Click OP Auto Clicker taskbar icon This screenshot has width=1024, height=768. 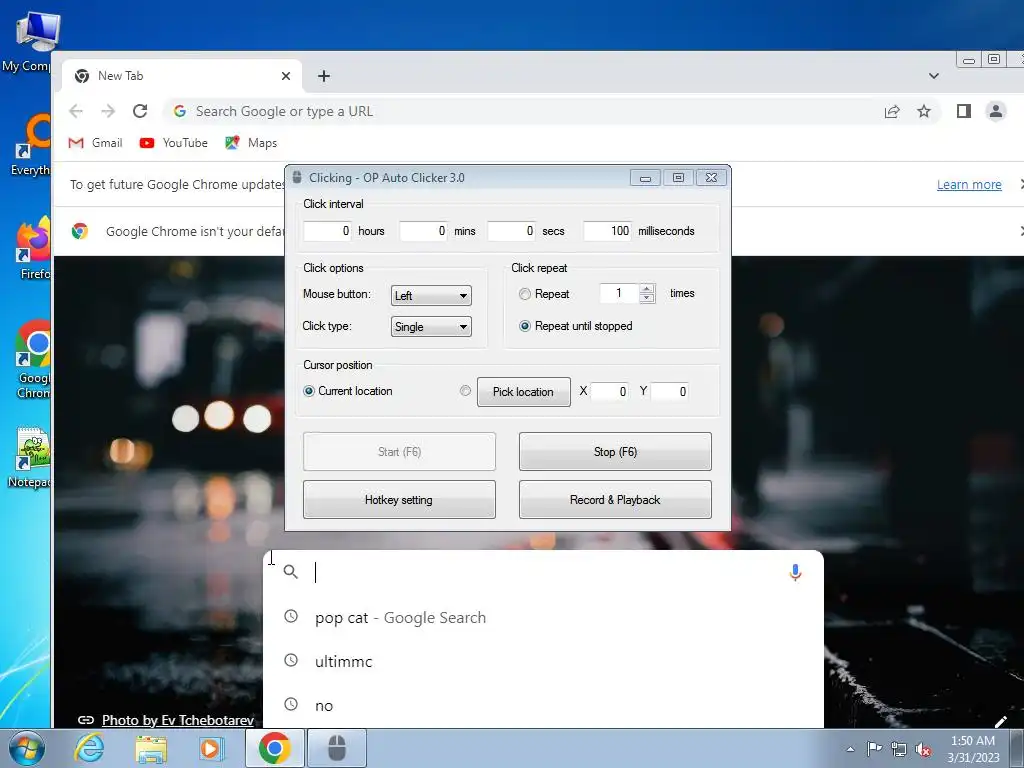click(336, 748)
